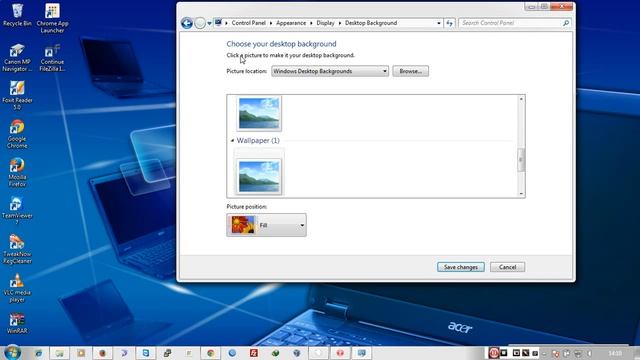Open the red FileZilla taskbar icon

pyautogui.click(x=253, y=353)
